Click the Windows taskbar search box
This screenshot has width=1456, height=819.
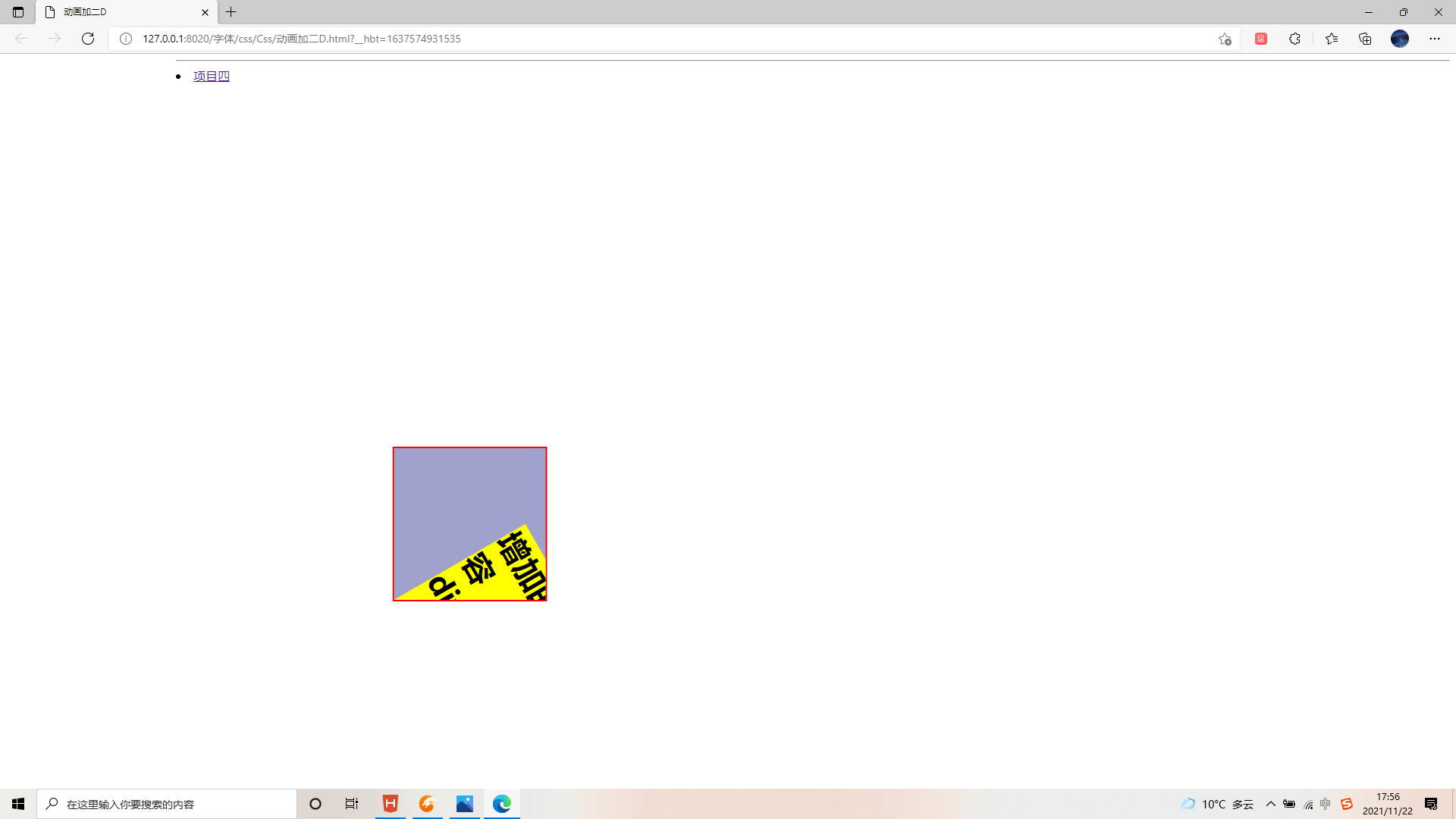point(167,804)
